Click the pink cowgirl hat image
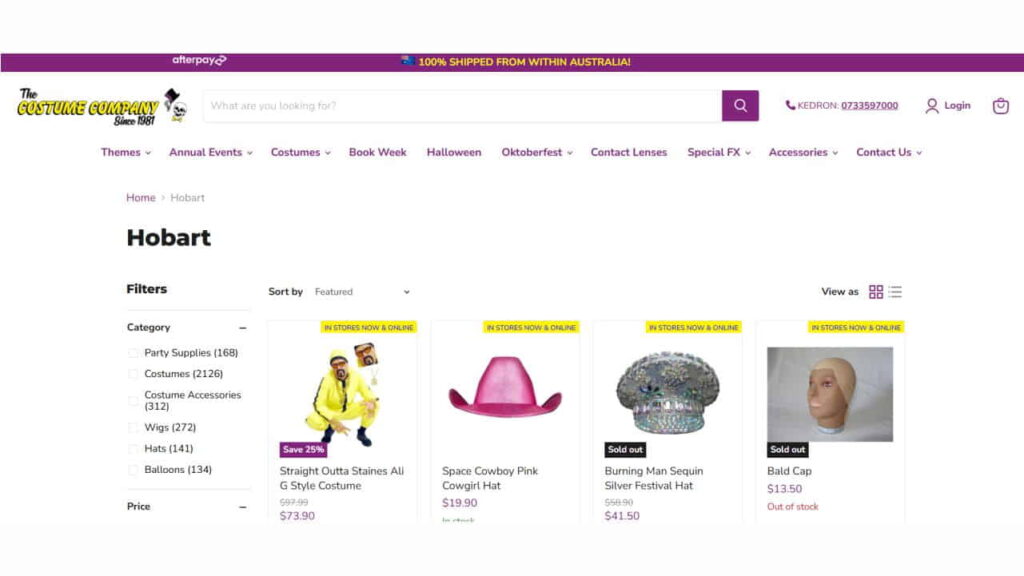This screenshot has width=1024, height=576. (505, 387)
